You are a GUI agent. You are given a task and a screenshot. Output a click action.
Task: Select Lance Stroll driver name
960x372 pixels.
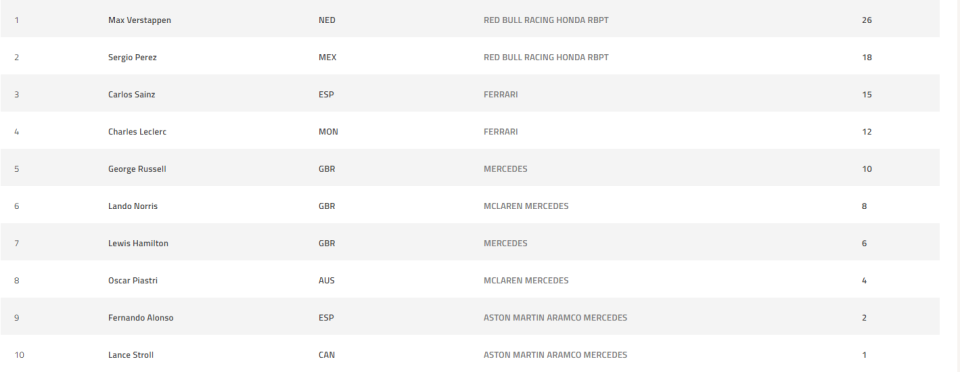[131, 355]
